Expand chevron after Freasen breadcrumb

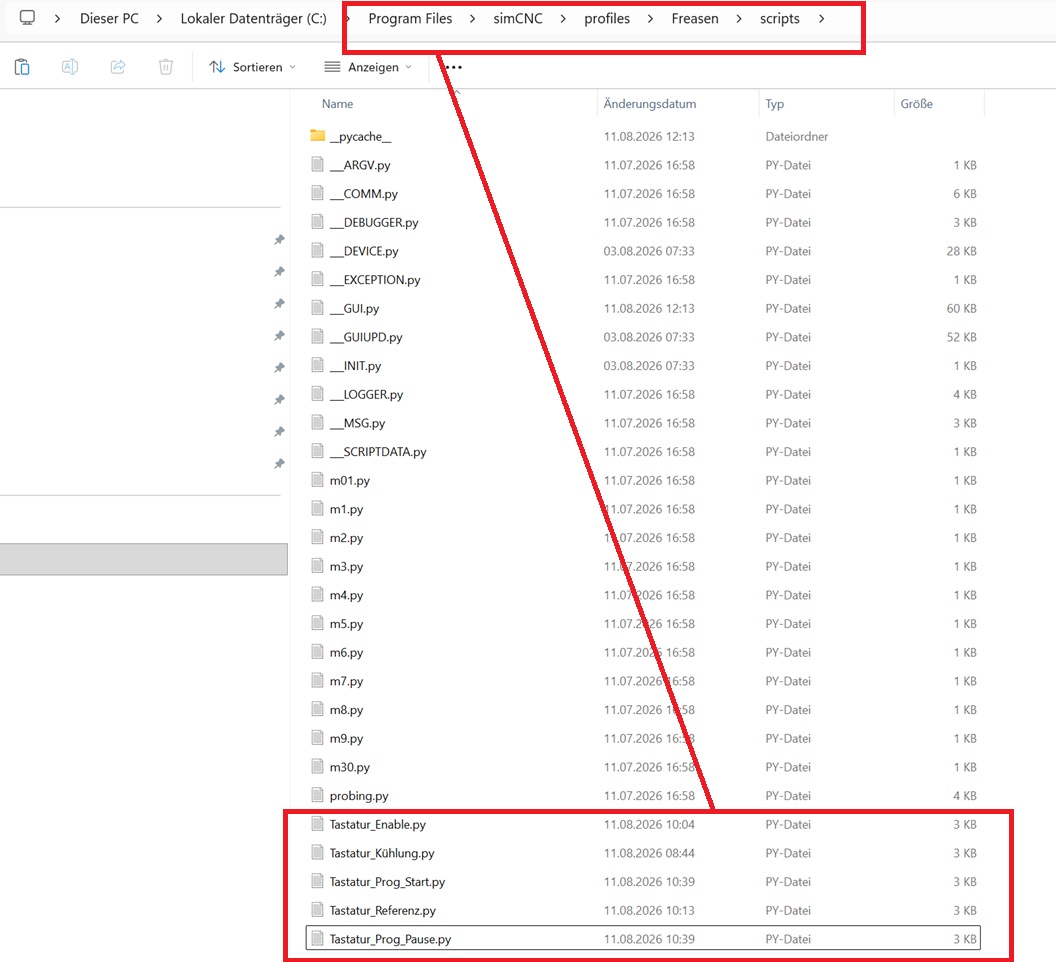point(739,19)
